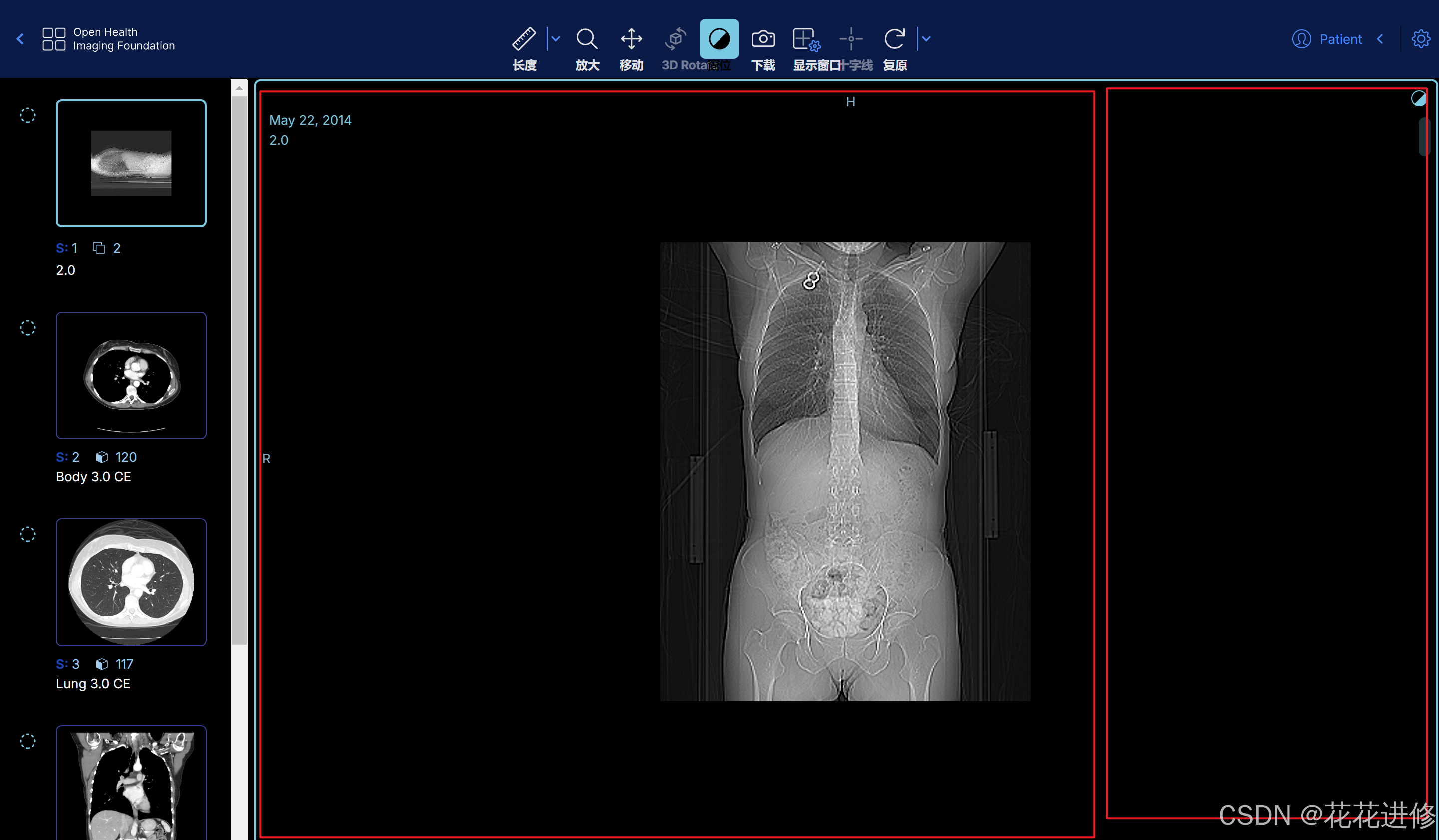Expand dropdown arrow next to Length tool
This screenshot has height=840, width=1439.
point(556,39)
